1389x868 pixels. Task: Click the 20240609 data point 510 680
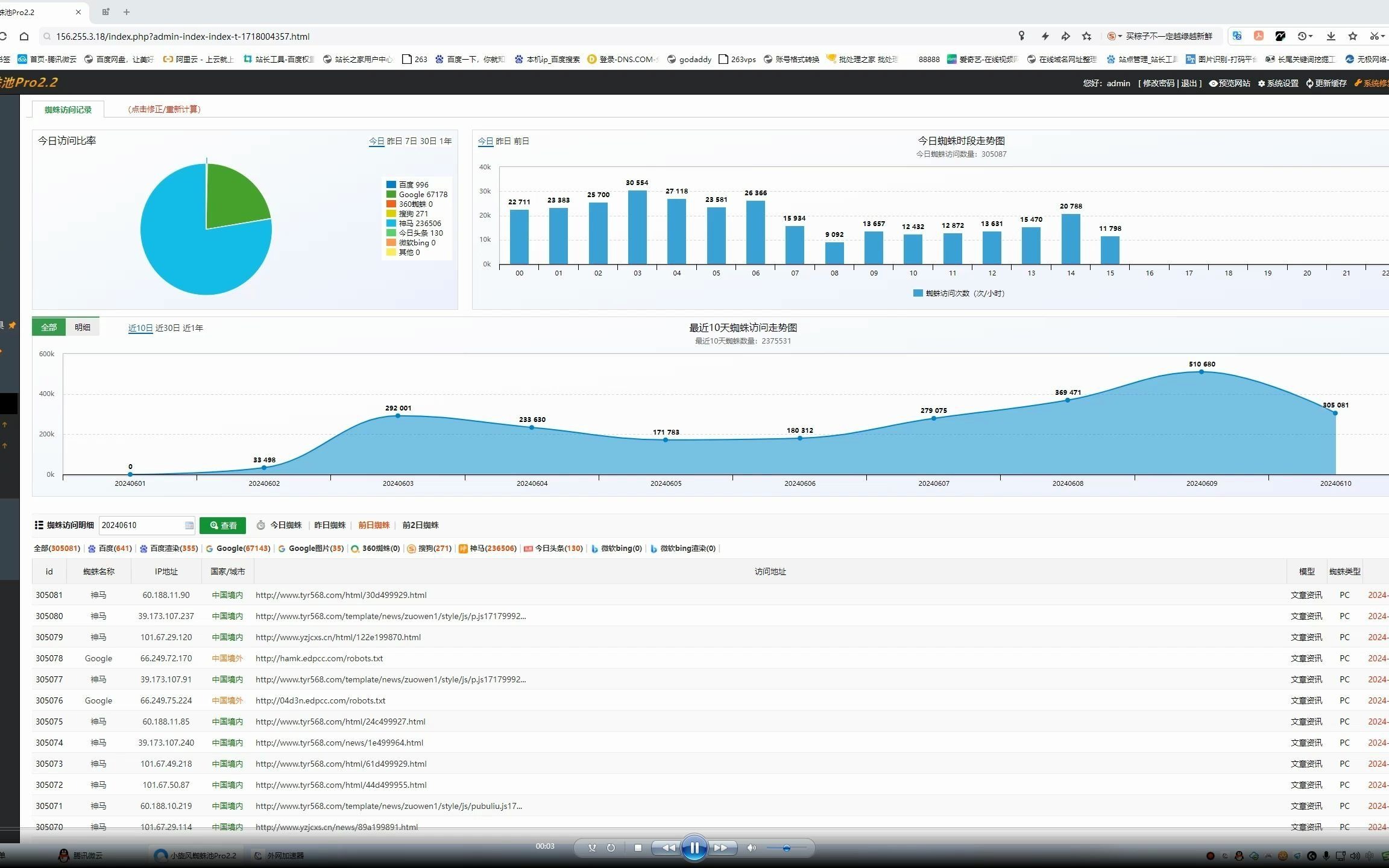tap(1202, 372)
